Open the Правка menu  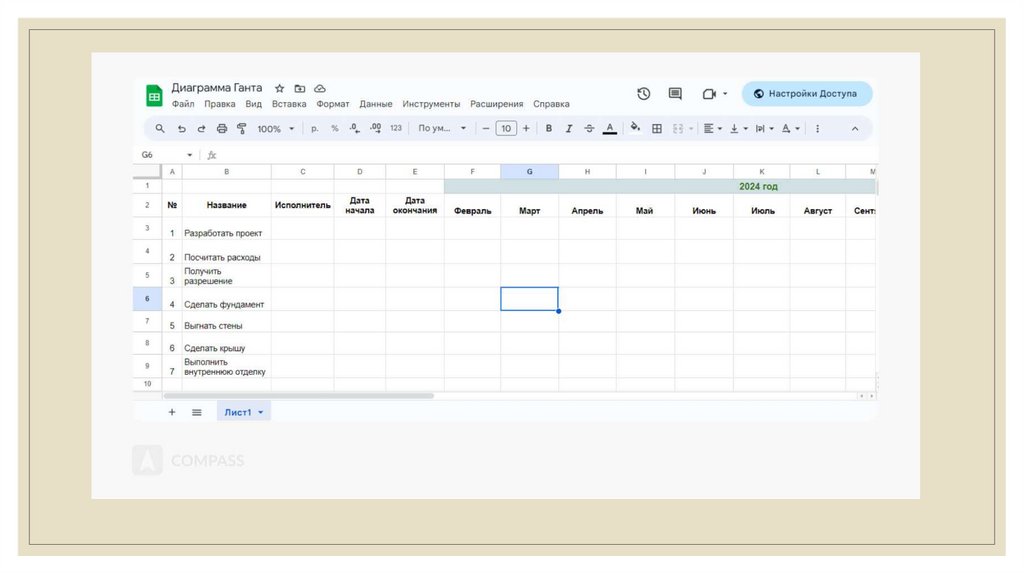pyautogui.click(x=219, y=104)
